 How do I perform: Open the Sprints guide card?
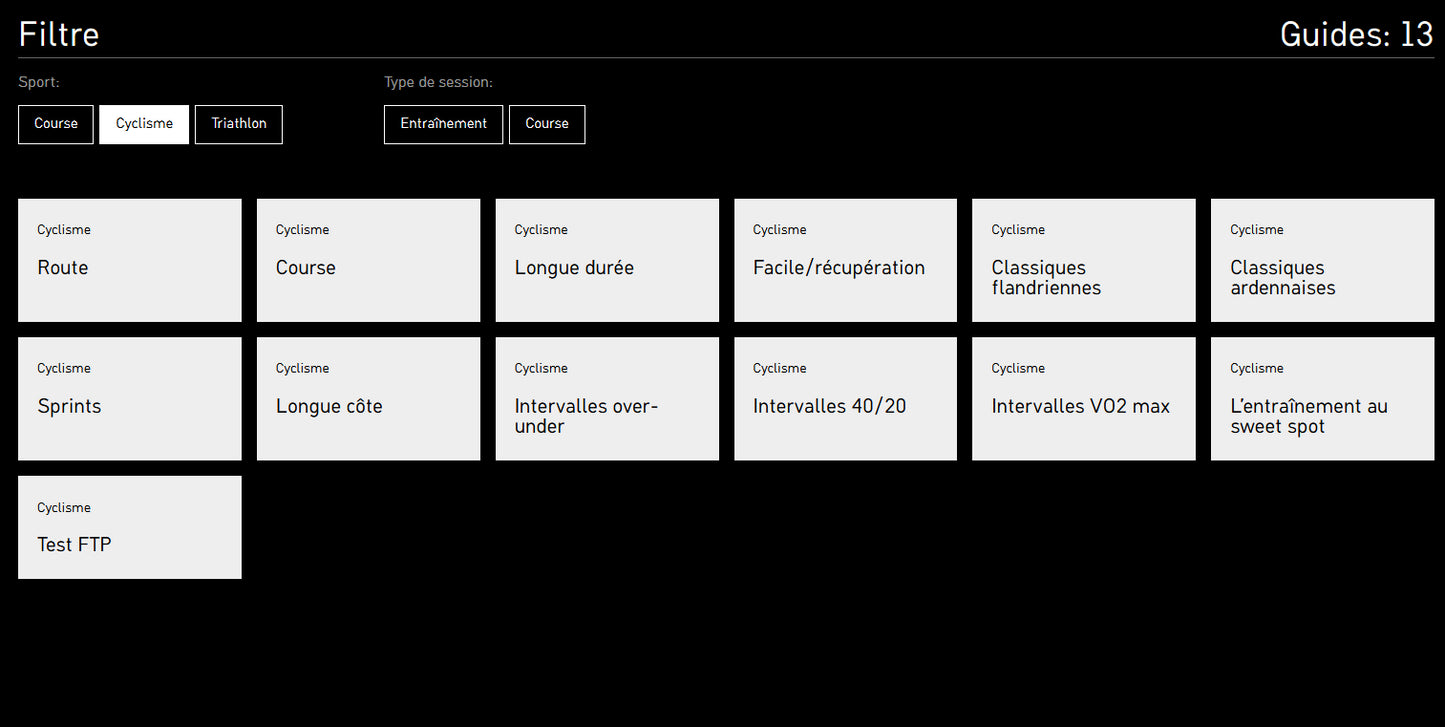click(130, 398)
